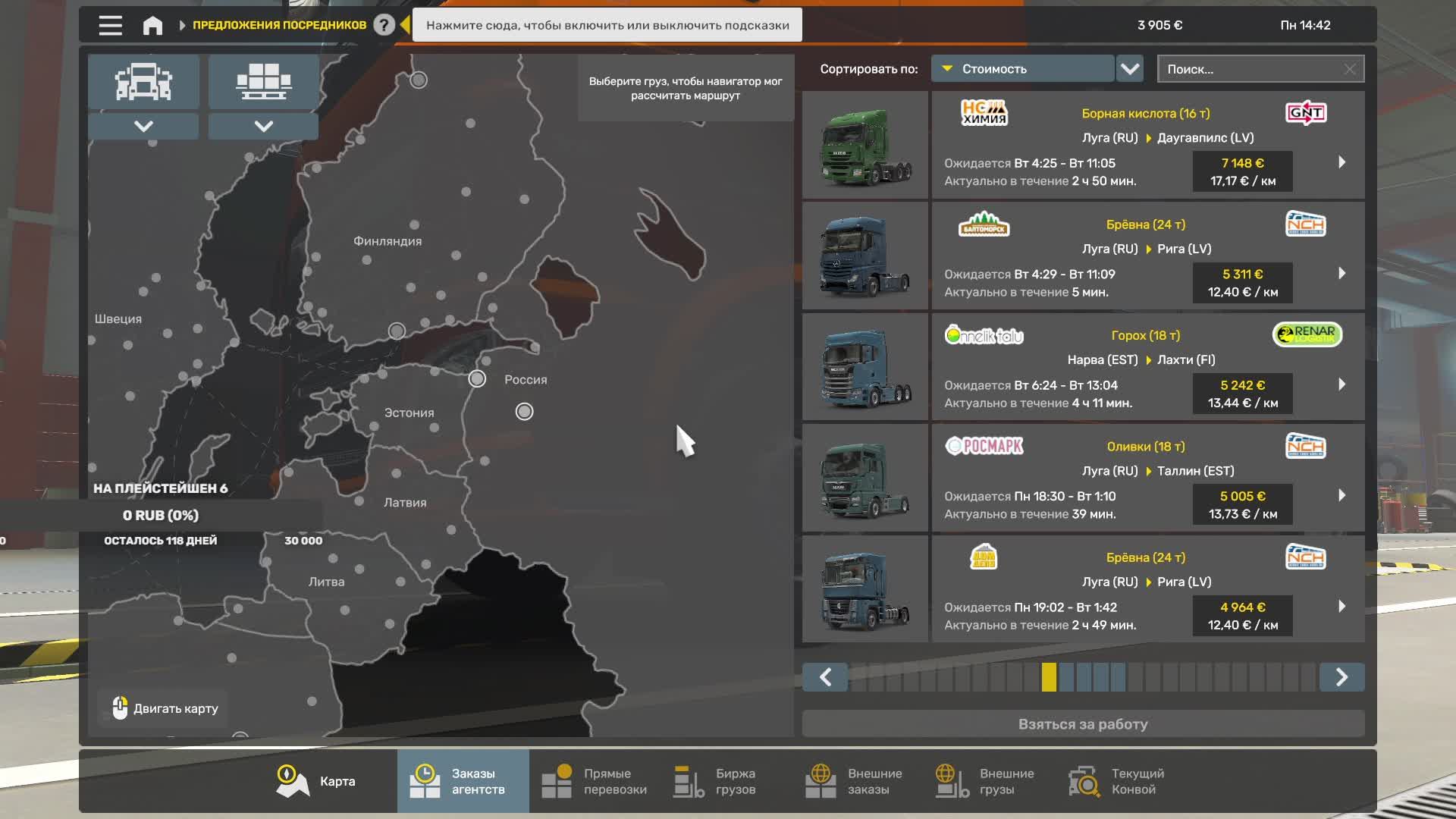The height and width of the screenshot is (819, 1456).
Task: Click the home icon in breadcrumb
Action: [152, 25]
